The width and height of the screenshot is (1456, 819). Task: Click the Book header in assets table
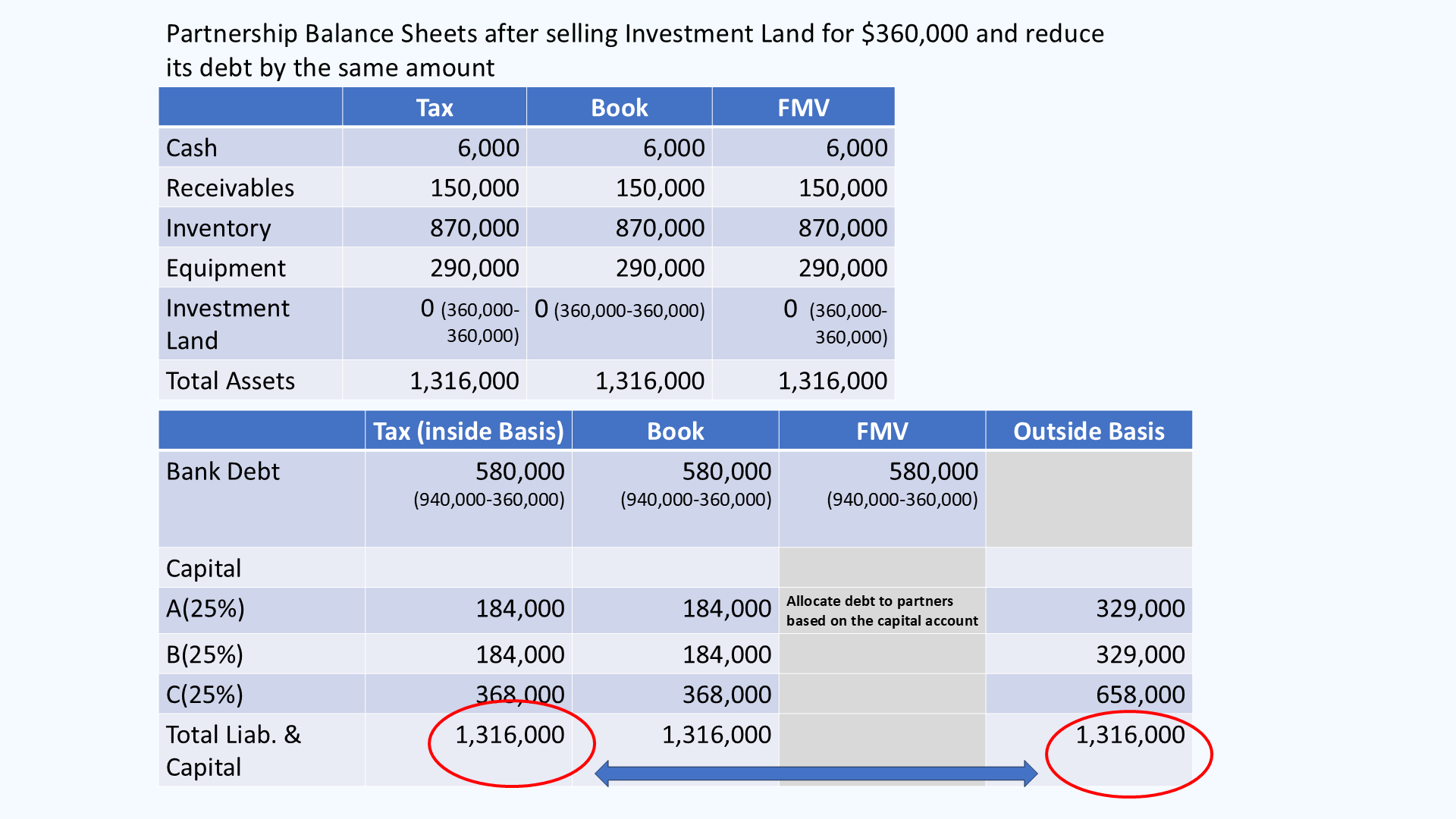click(x=619, y=108)
